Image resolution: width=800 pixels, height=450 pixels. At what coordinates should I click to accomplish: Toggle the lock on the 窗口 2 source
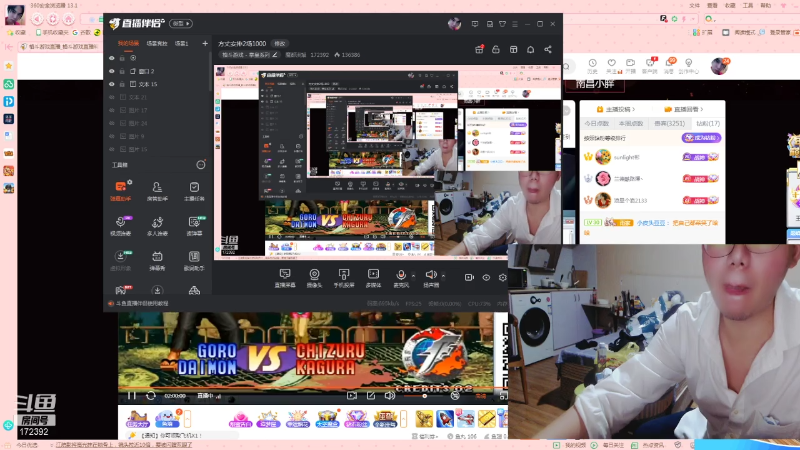tap(122, 71)
